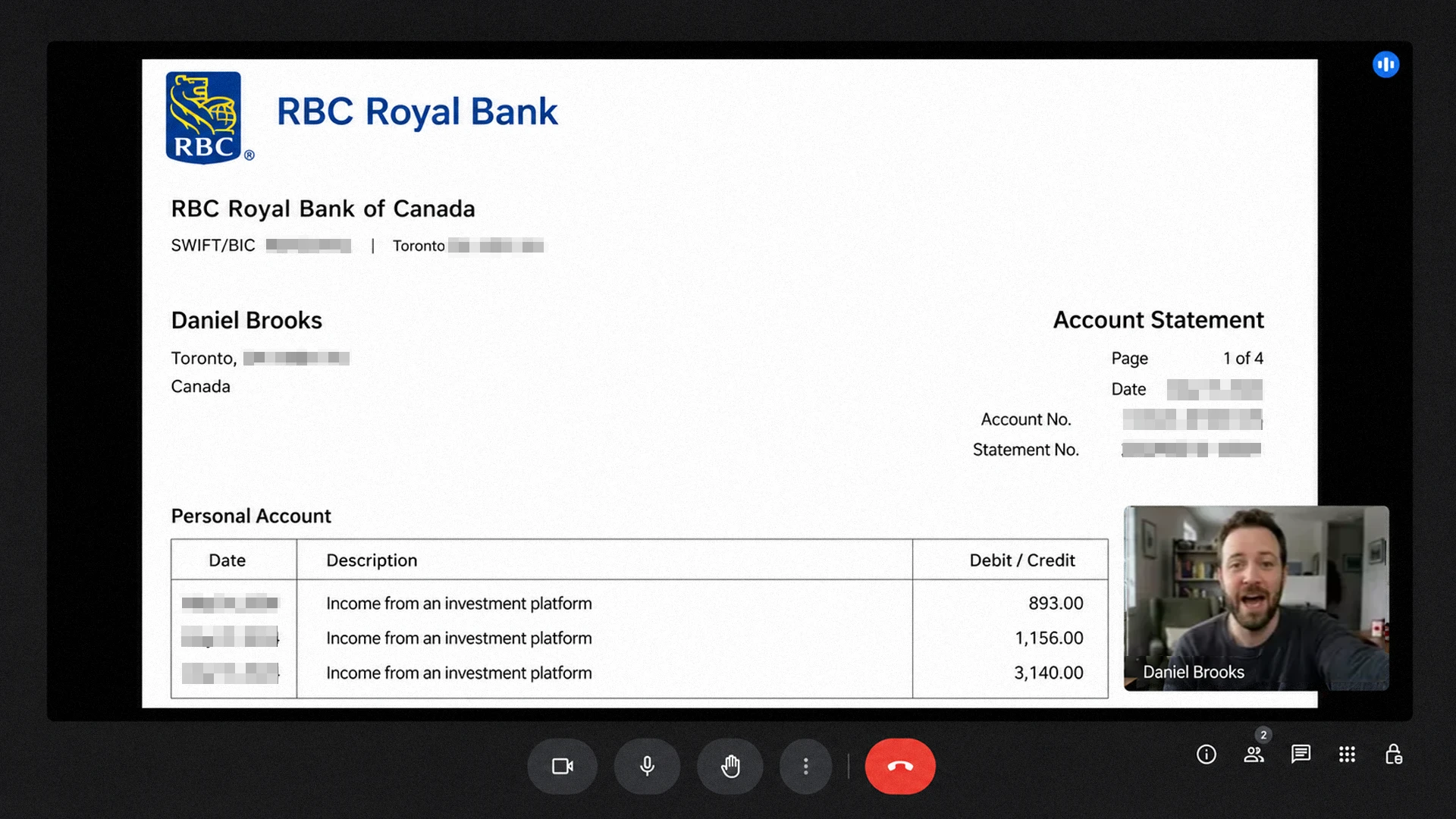Click the Account No. label
The height and width of the screenshot is (819, 1456).
[1026, 419]
